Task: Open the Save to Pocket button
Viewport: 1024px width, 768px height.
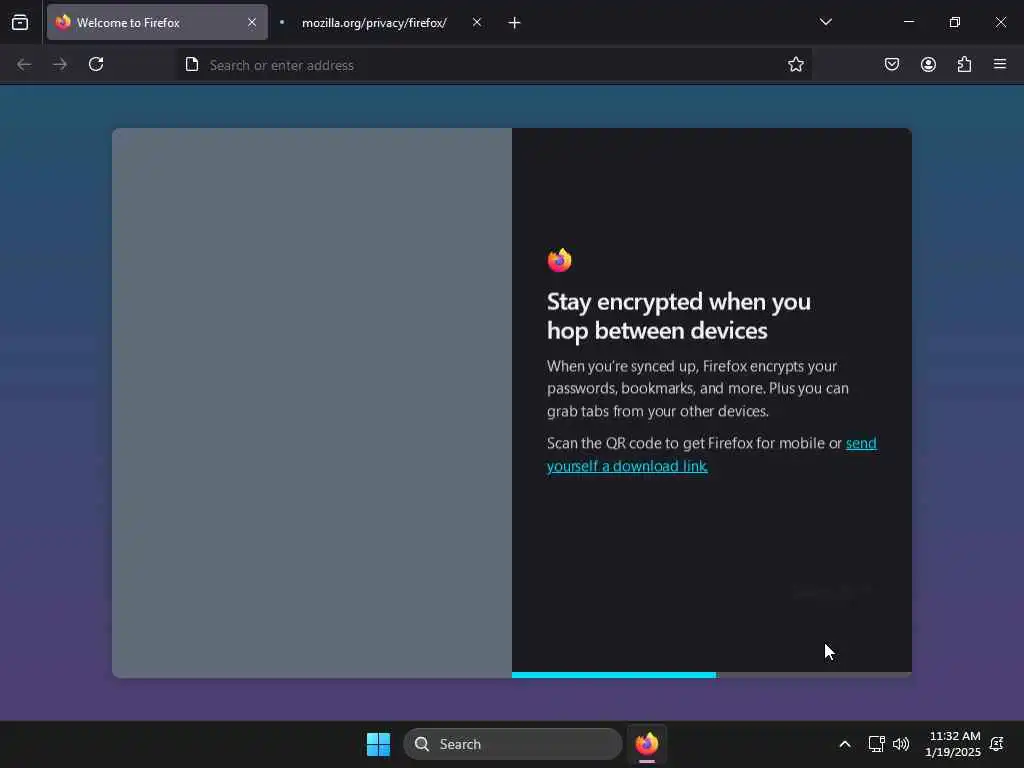Action: point(891,64)
